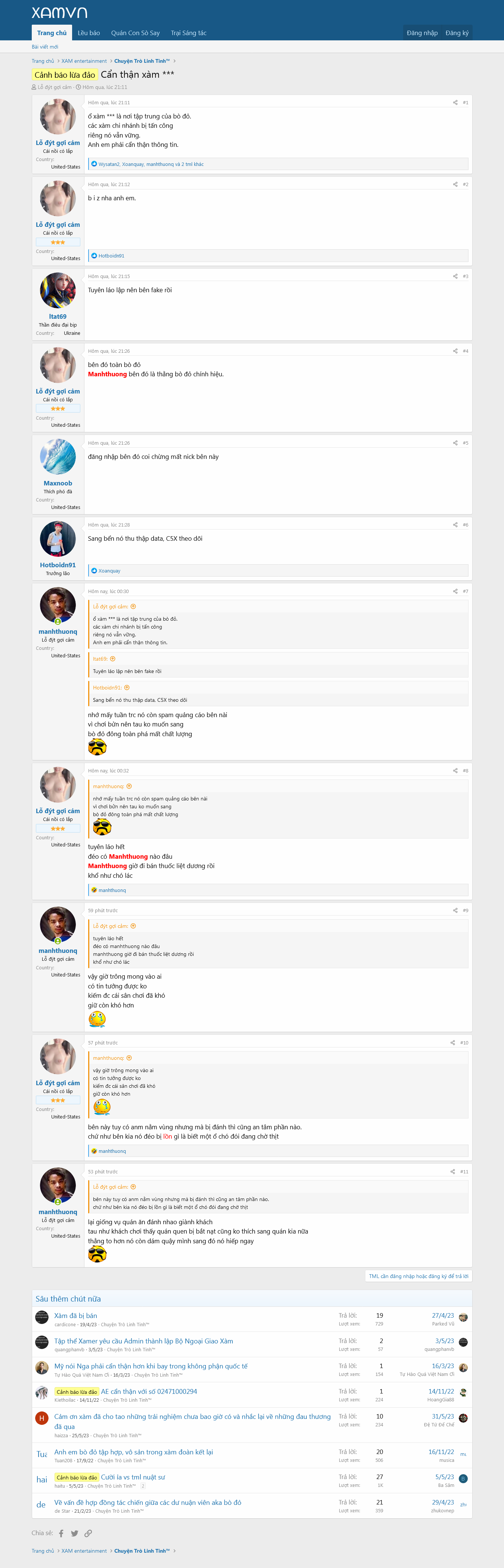This screenshot has width=504, height=1568.
Task: Open the Lều báo tab
Action: pos(89,33)
